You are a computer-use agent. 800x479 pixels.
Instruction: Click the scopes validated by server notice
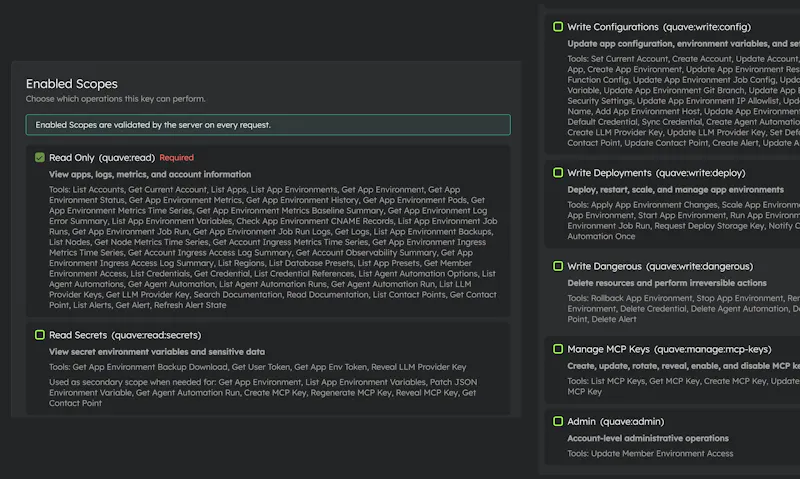click(268, 125)
